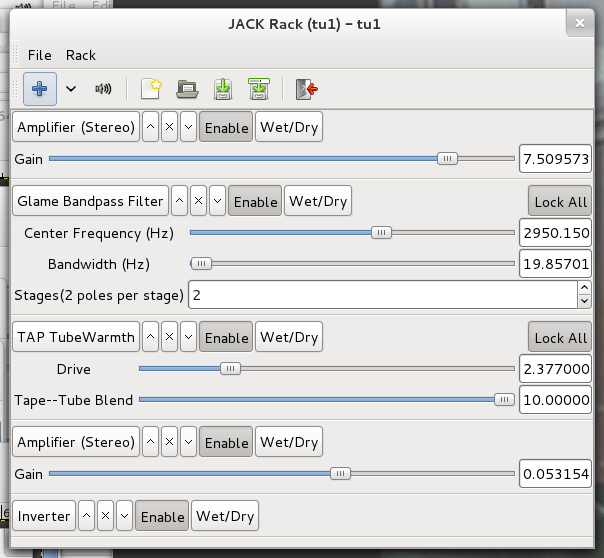Viewport: 604px width, 558px height.
Task: Toggle Enable on the first Amplifier (Stereo)
Action: tap(226, 127)
